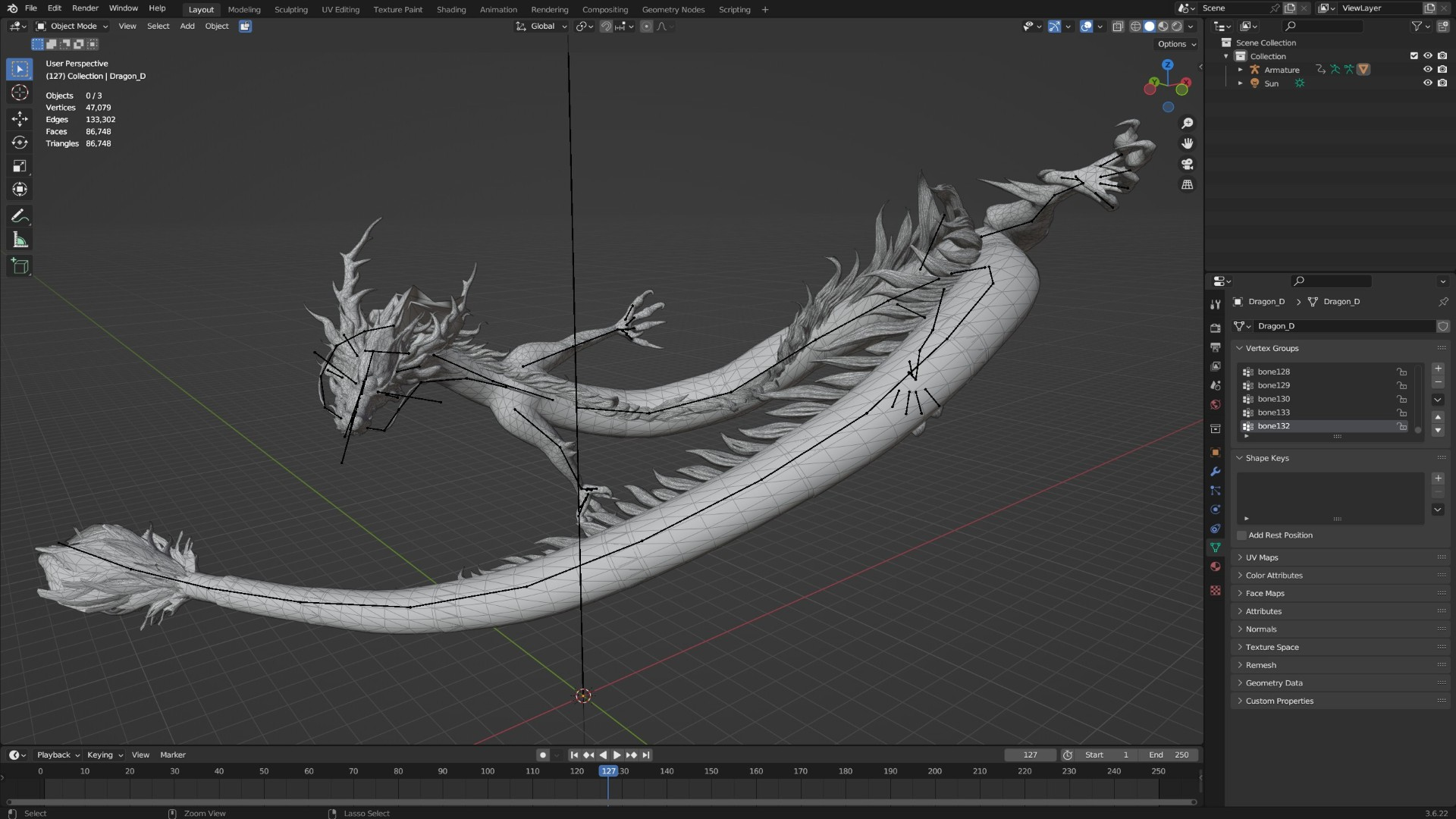Screen dimensions: 1456x819
Task: Switch to the Shading workspace tab
Action: pos(451,9)
